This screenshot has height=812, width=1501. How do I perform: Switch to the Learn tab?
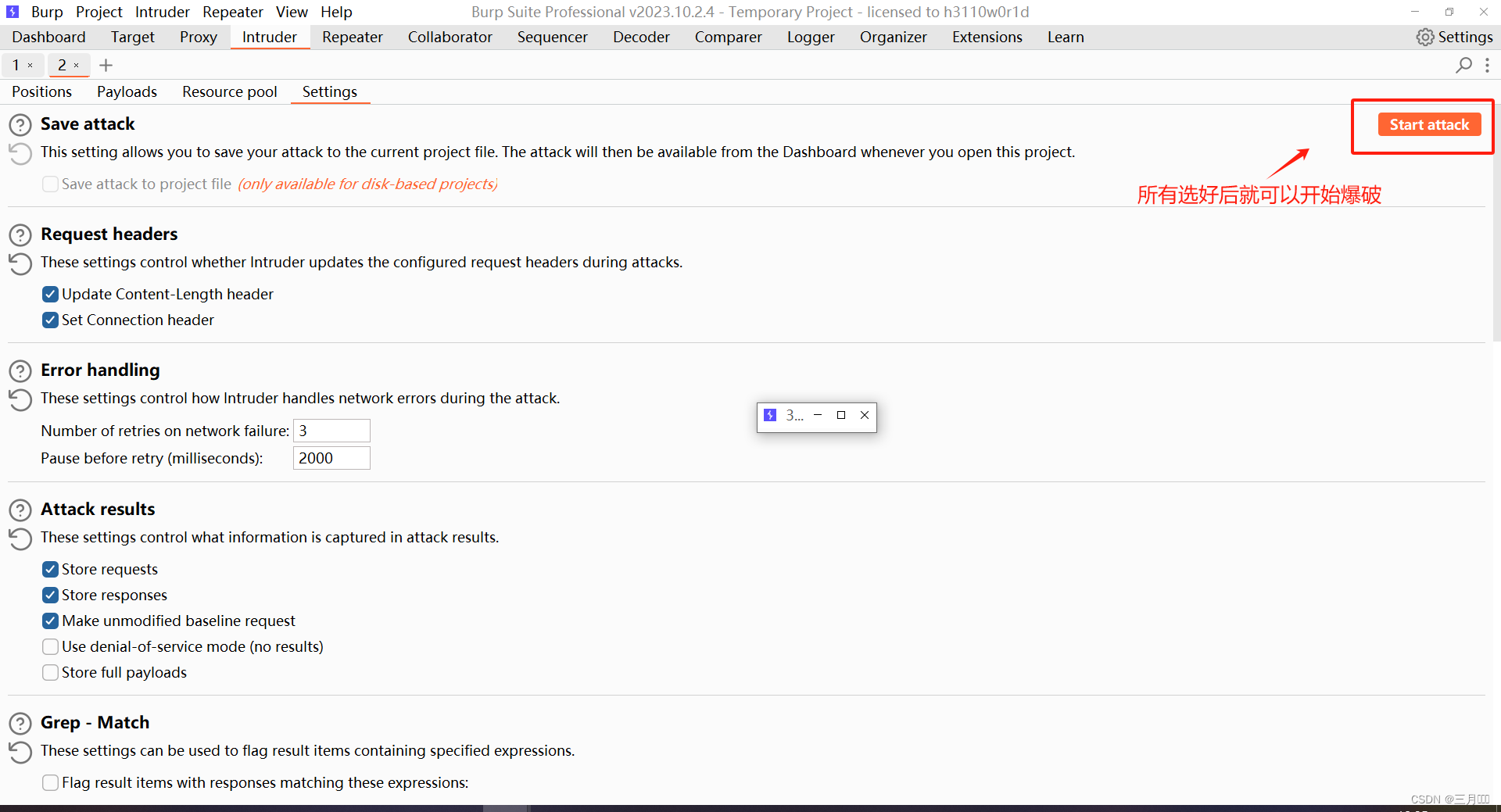(1065, 37)
